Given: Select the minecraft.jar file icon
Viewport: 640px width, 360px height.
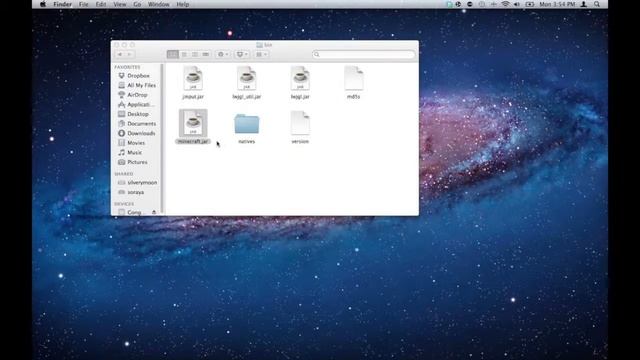Looking at the screenshot, I should (193, 123).
